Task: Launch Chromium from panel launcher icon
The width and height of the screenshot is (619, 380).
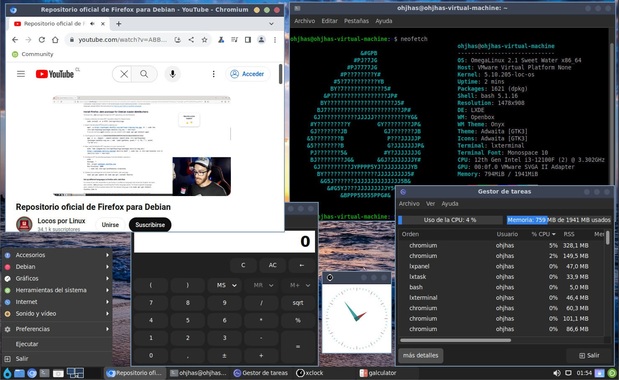Action: (32, 373)
